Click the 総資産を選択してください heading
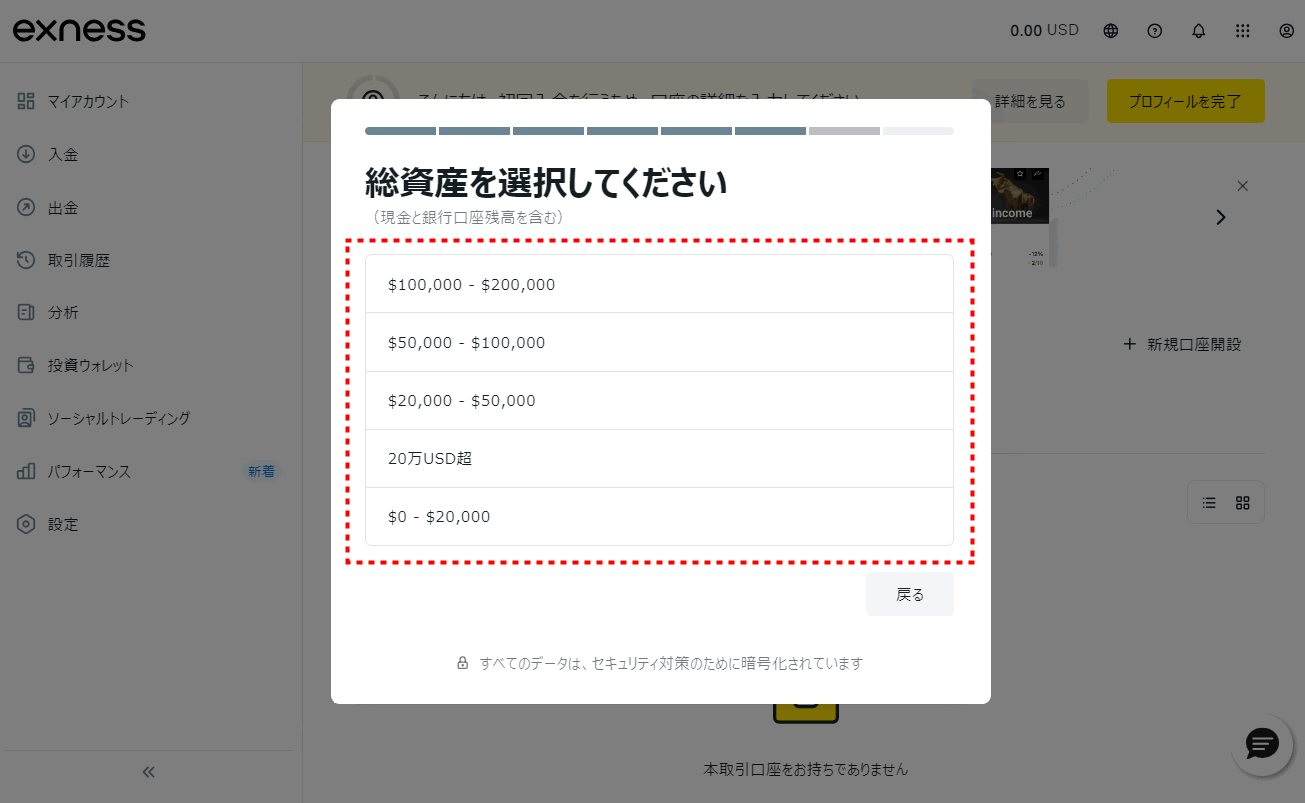The height and width of the screenshot is (803, 1305). click(x=546, y=183)
